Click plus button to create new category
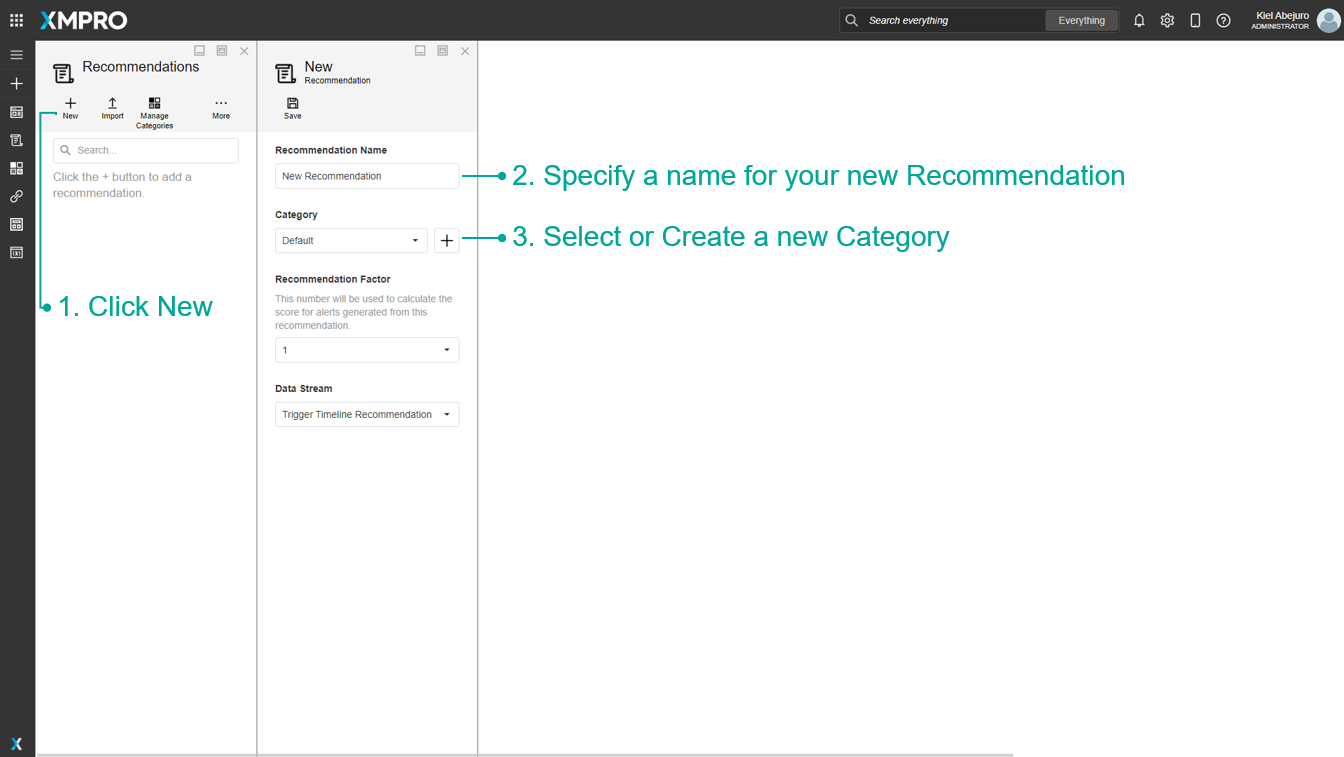The height and width of the screenshot is (757, 1344). [447, 241]
